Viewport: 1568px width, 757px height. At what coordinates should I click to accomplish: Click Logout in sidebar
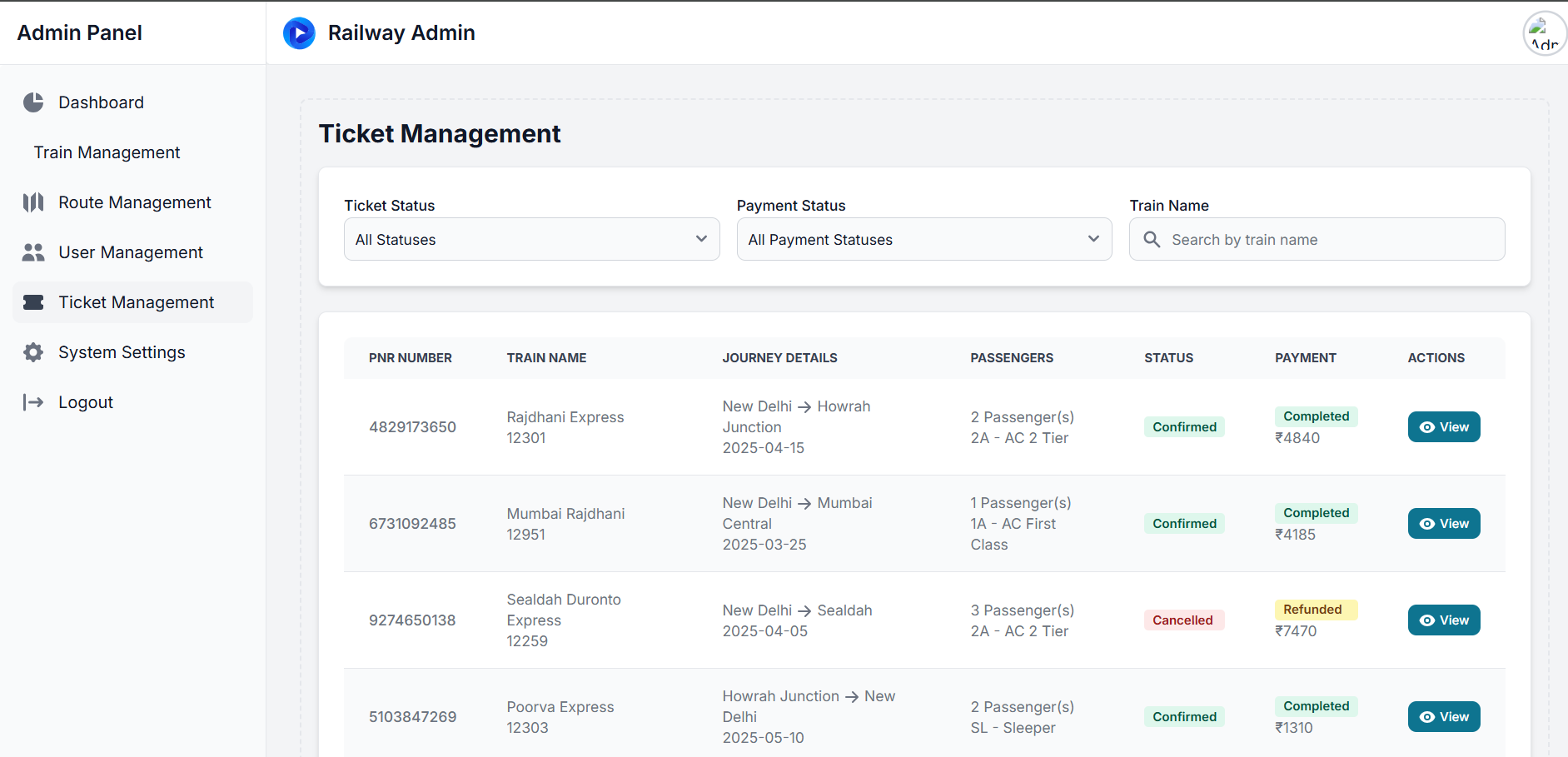tap(133, 402)
